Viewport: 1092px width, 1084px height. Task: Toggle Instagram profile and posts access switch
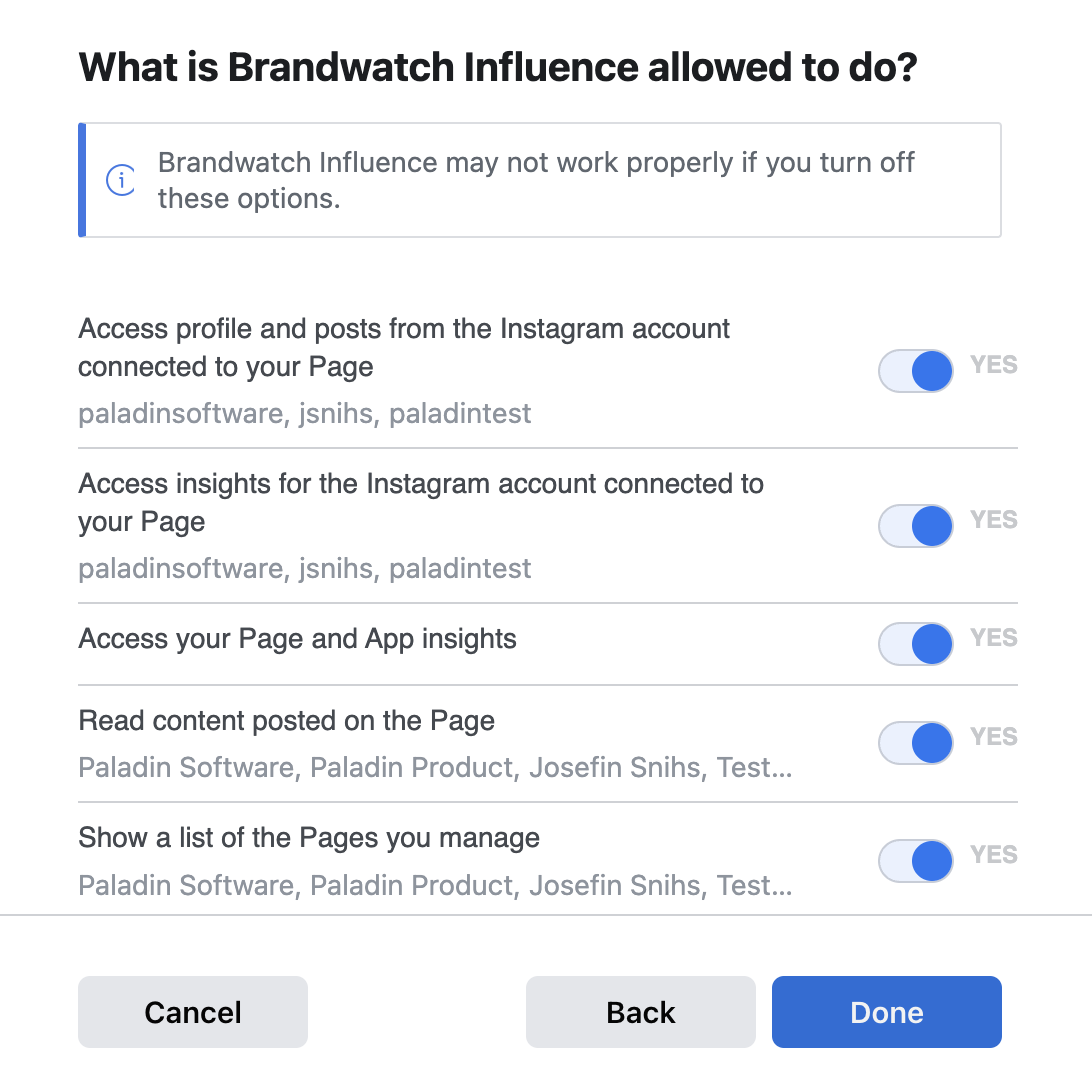coord(916,371)
